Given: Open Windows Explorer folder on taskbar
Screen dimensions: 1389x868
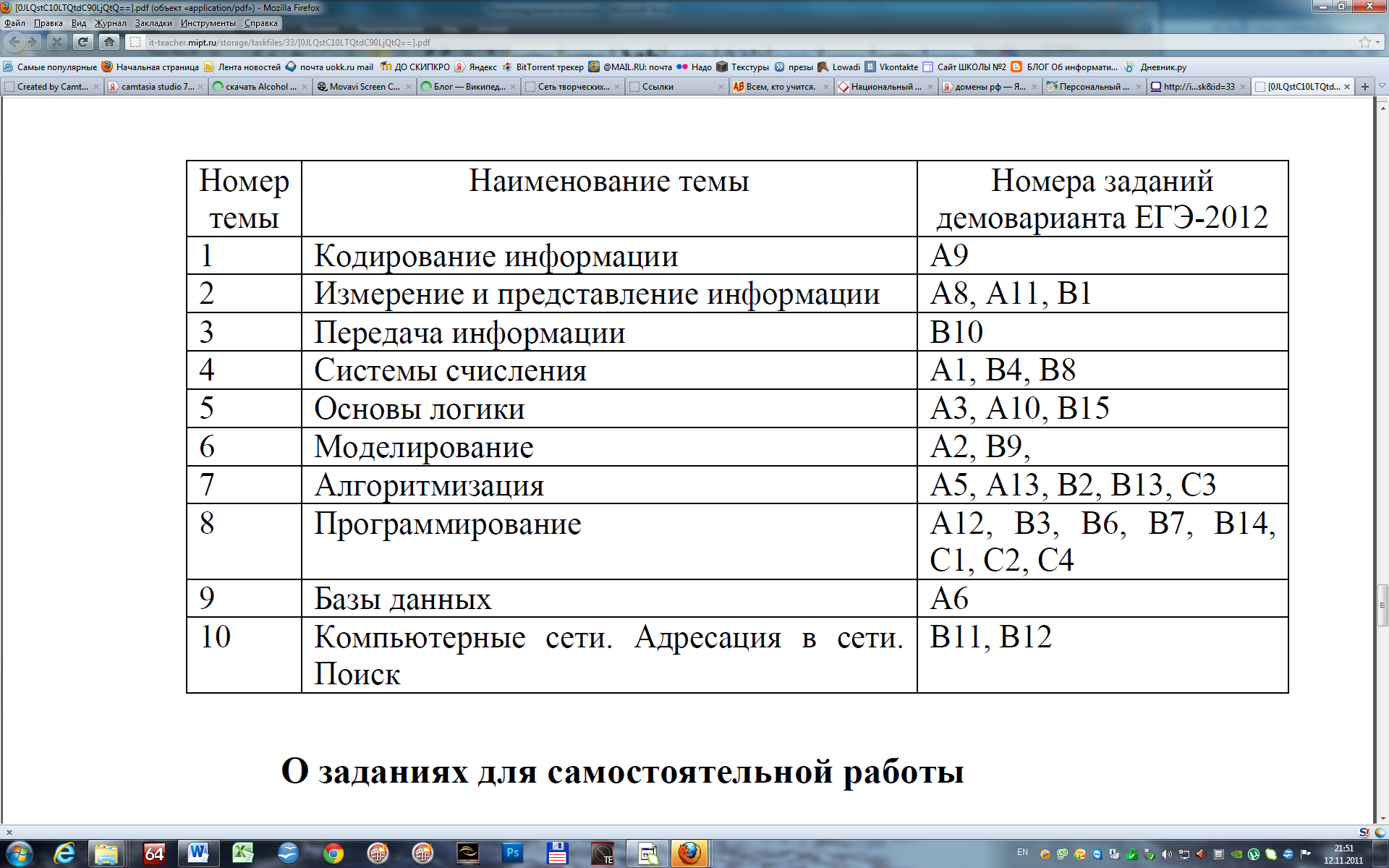Looking at the screenshot, I should point(106,854).
